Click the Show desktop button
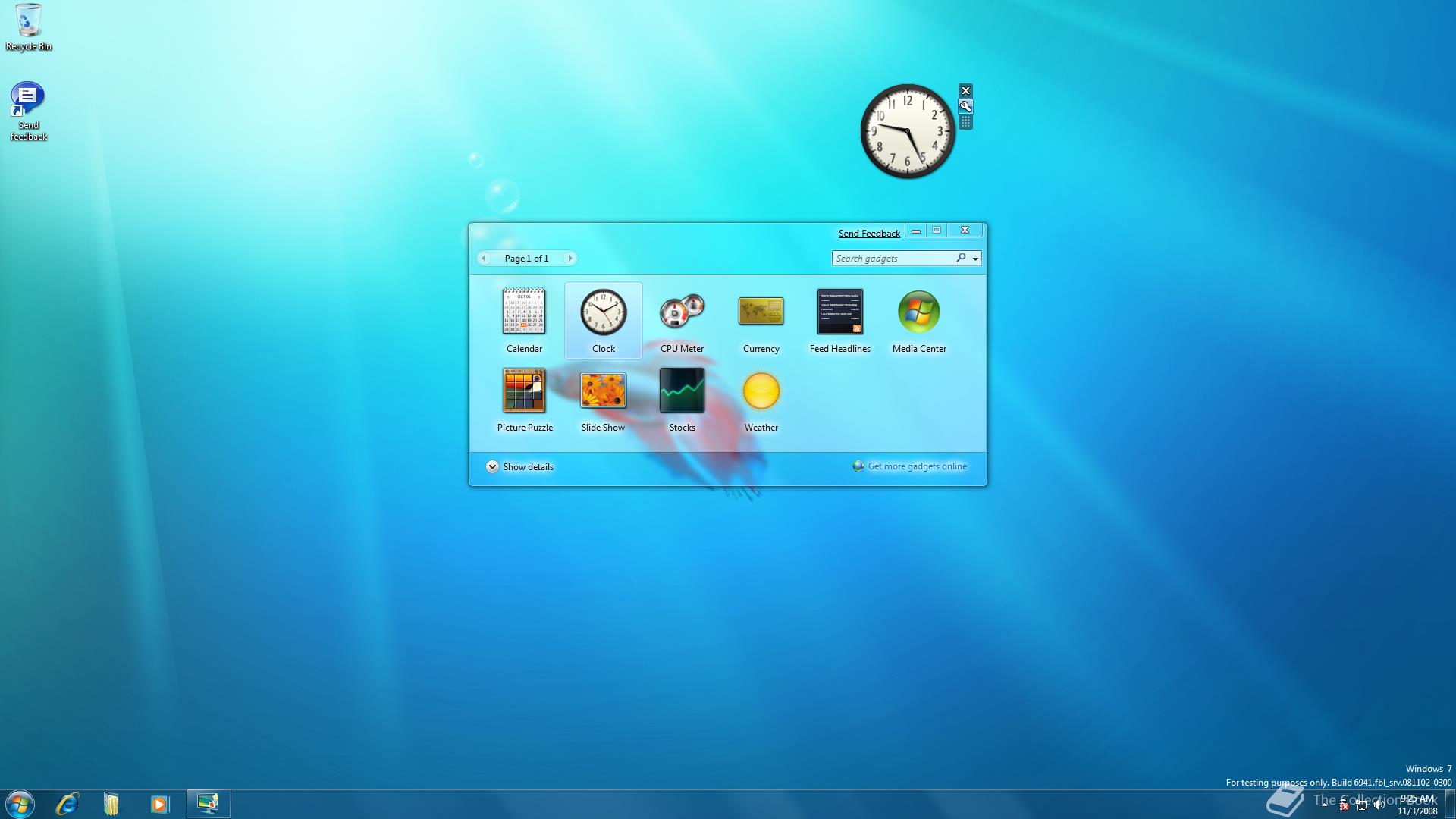1456x819 pixels. 1450,804
